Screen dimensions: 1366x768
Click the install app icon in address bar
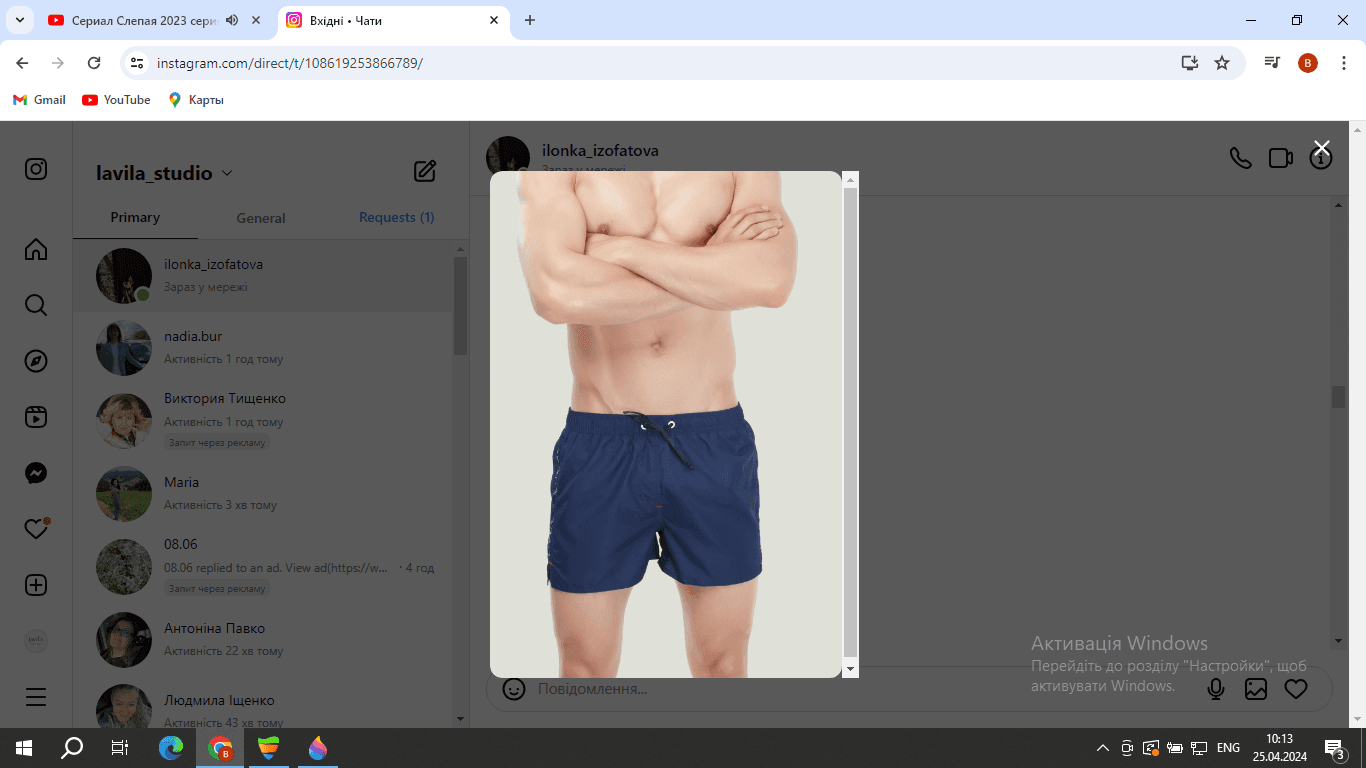click(x=1189, y=63)
